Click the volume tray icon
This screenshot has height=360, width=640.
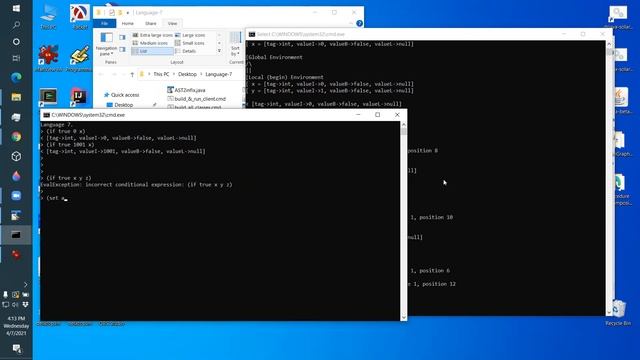[x=16, y=304]
